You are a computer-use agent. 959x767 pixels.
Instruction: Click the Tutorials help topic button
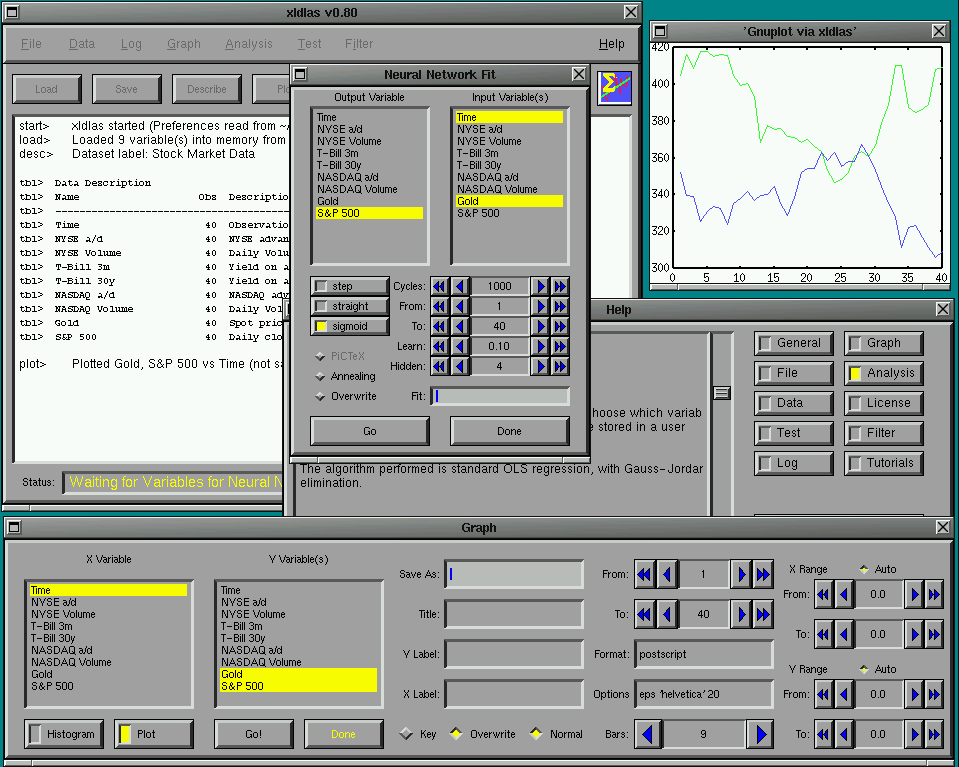click(883, 463)
